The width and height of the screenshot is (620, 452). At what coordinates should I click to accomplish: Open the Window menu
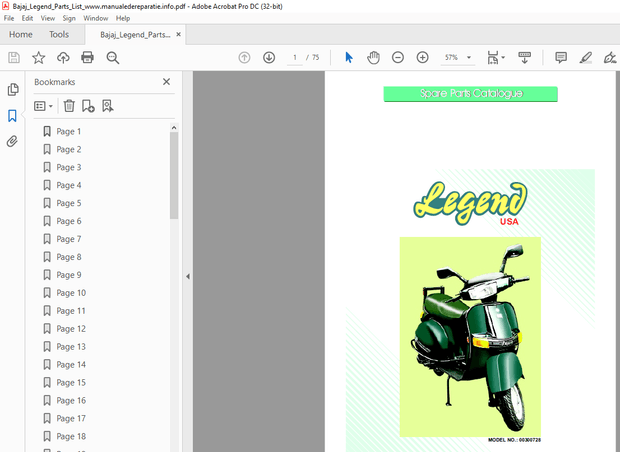(96, 18)
